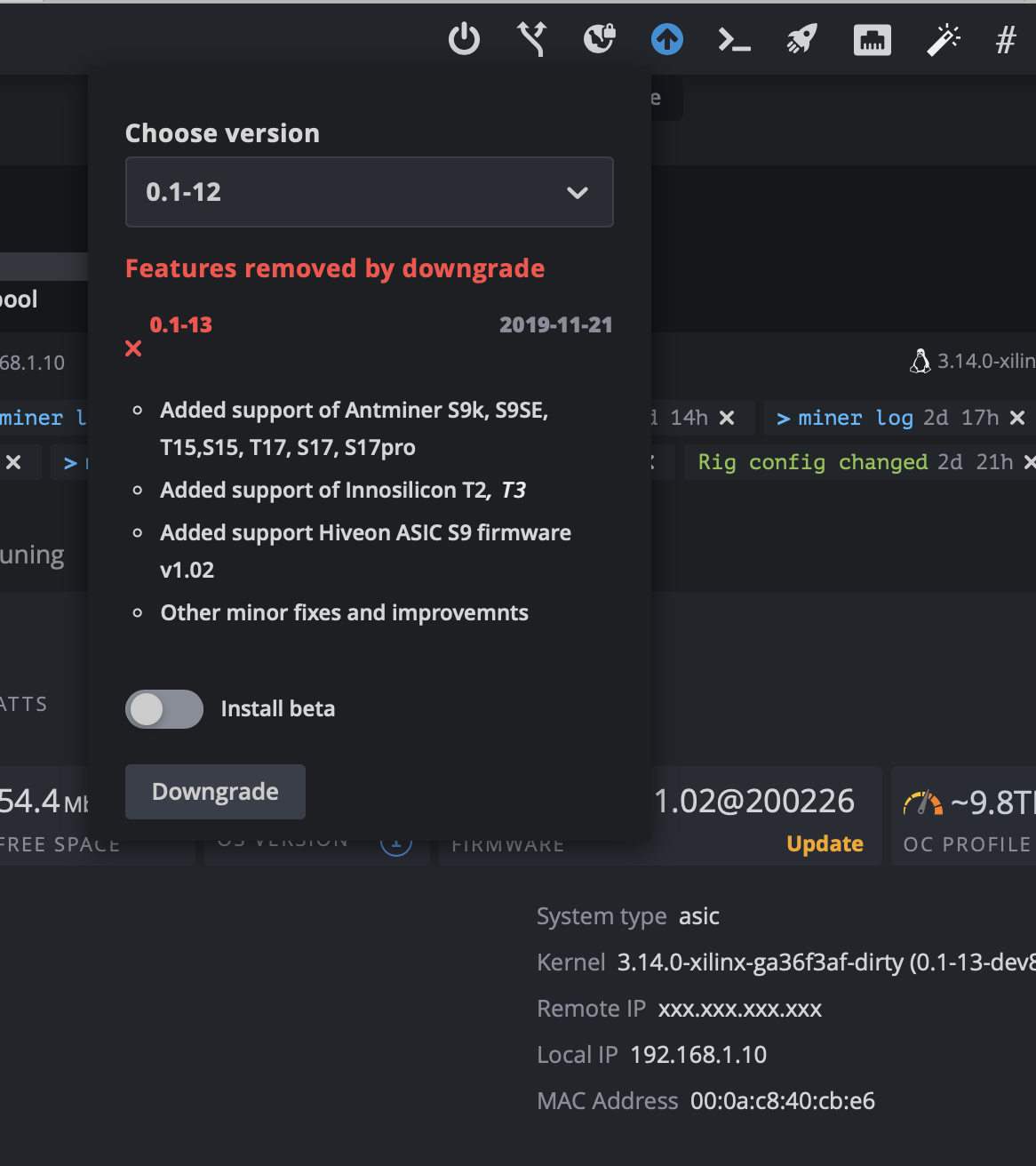Click the ethernet port icon
The height and width of the screenshot is (1166, 1036).
click(872, 40)
